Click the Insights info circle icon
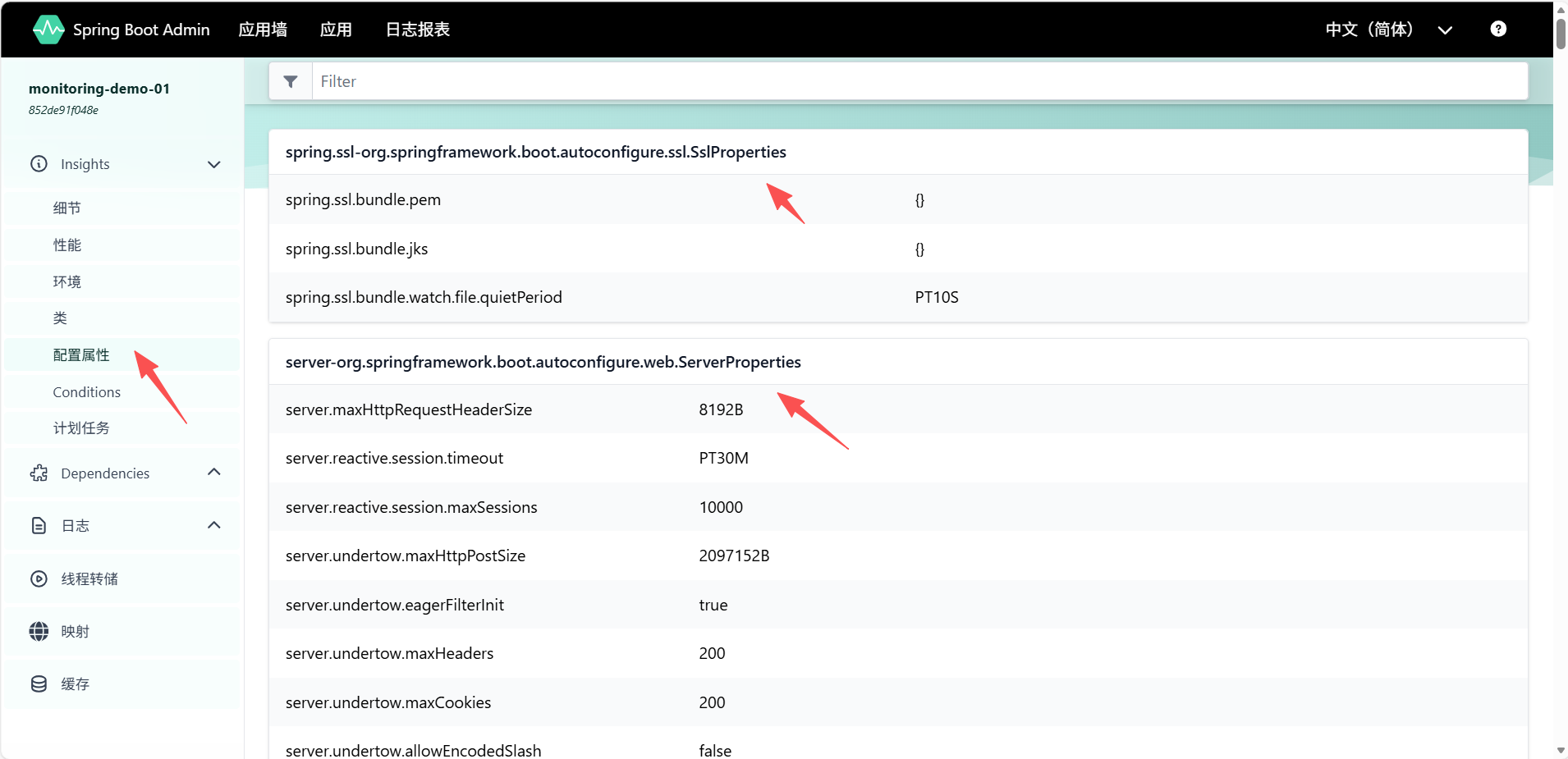The width and height of the screenshot is (1568, 759). [x=39, y=164]
